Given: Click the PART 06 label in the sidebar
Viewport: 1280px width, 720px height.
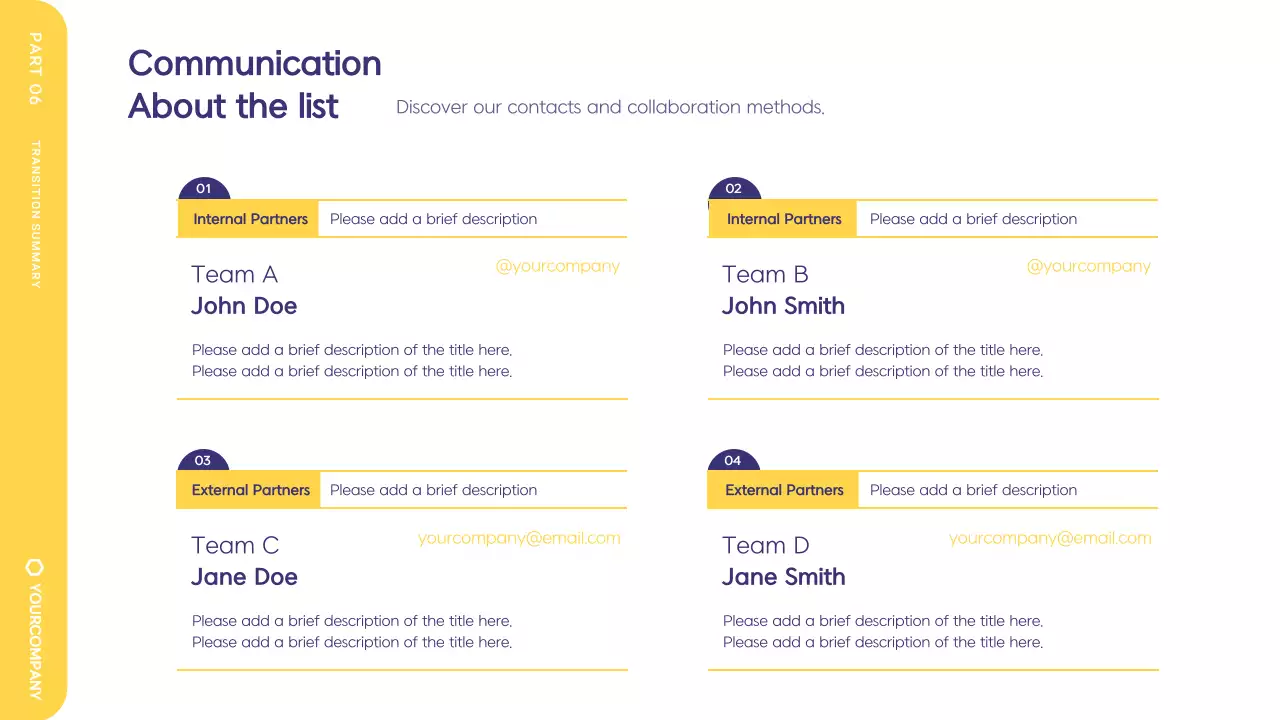Looking at the screenshot, I should (x=35, y=68).
